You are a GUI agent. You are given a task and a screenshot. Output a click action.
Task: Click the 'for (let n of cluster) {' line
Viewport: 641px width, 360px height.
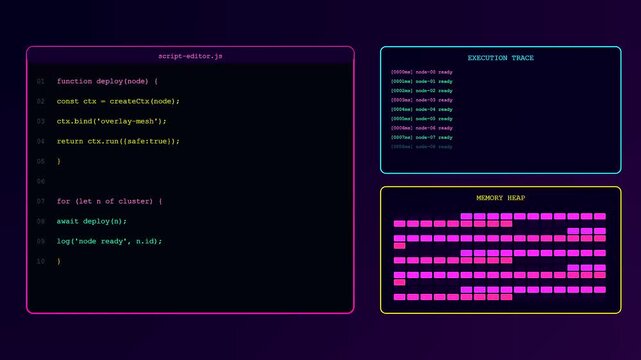(109, 201)
